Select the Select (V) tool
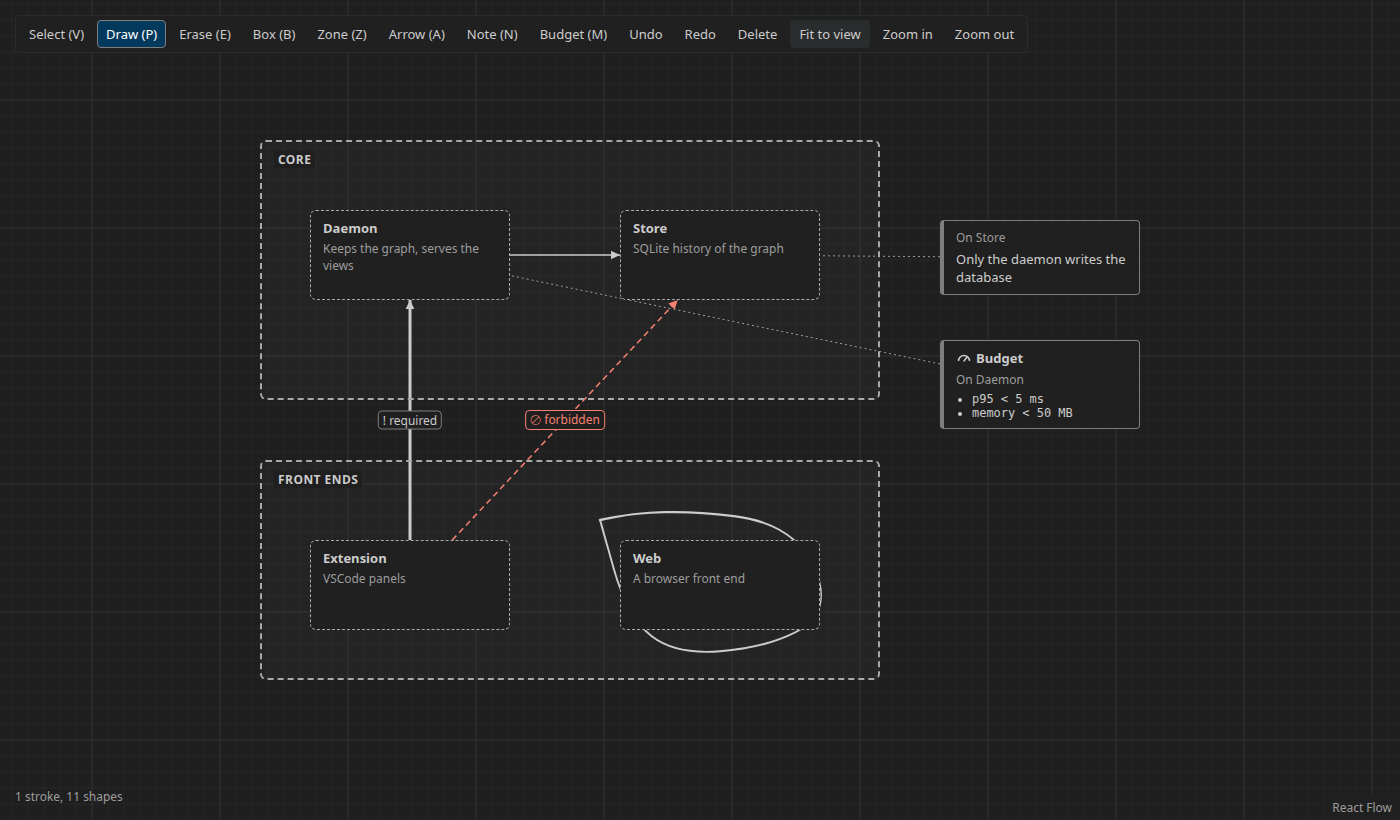This screenshot has width=1400, height=820. pos(56,34)
